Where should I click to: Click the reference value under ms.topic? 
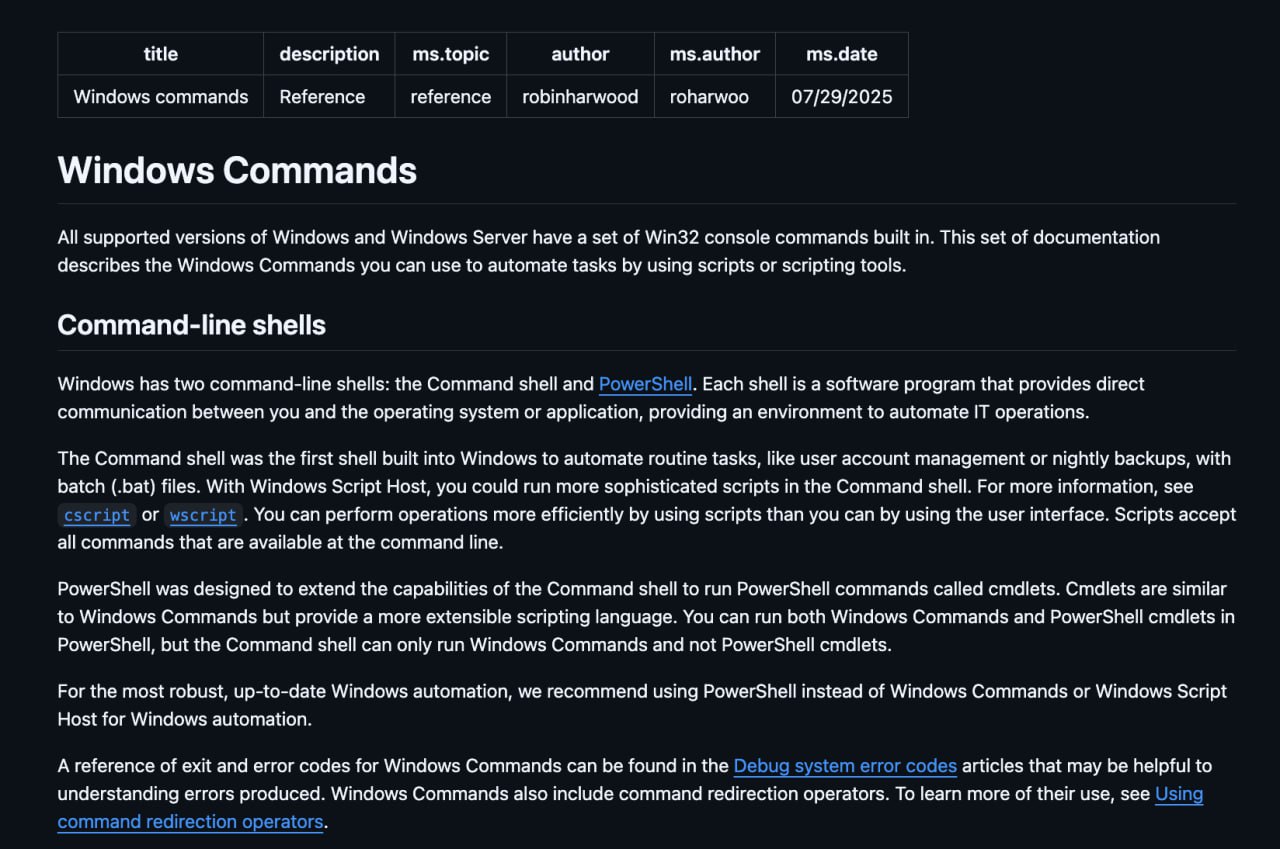click(450, 97)
